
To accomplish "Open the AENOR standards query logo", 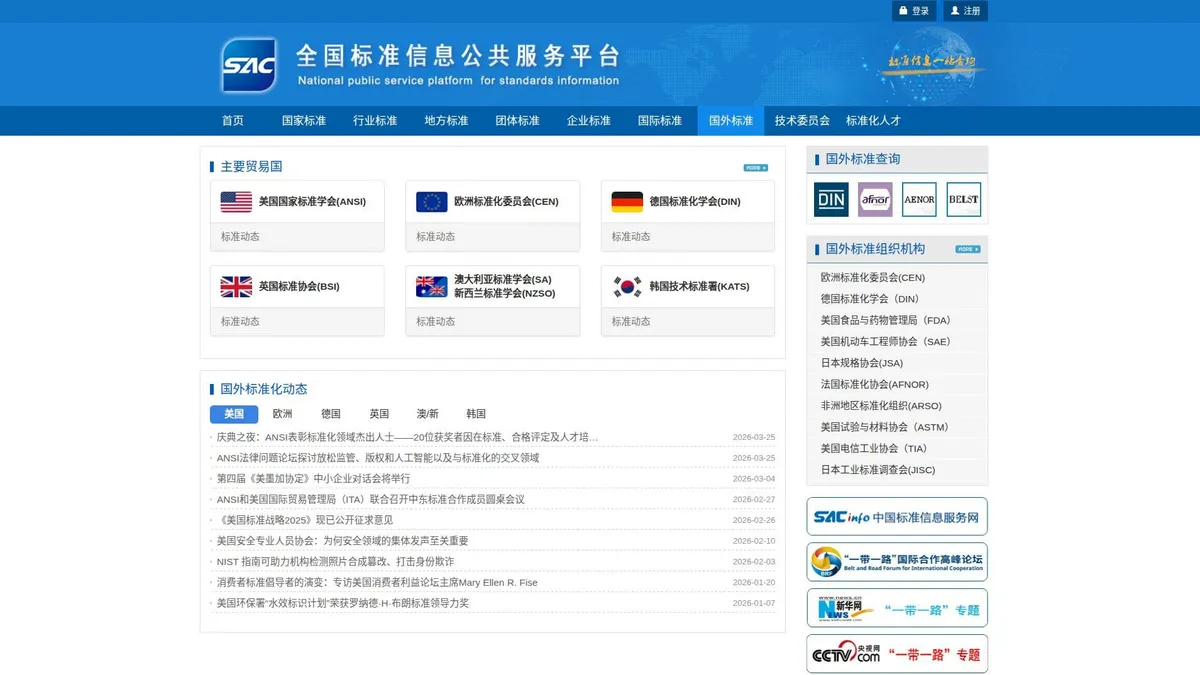I will (919, 199).
